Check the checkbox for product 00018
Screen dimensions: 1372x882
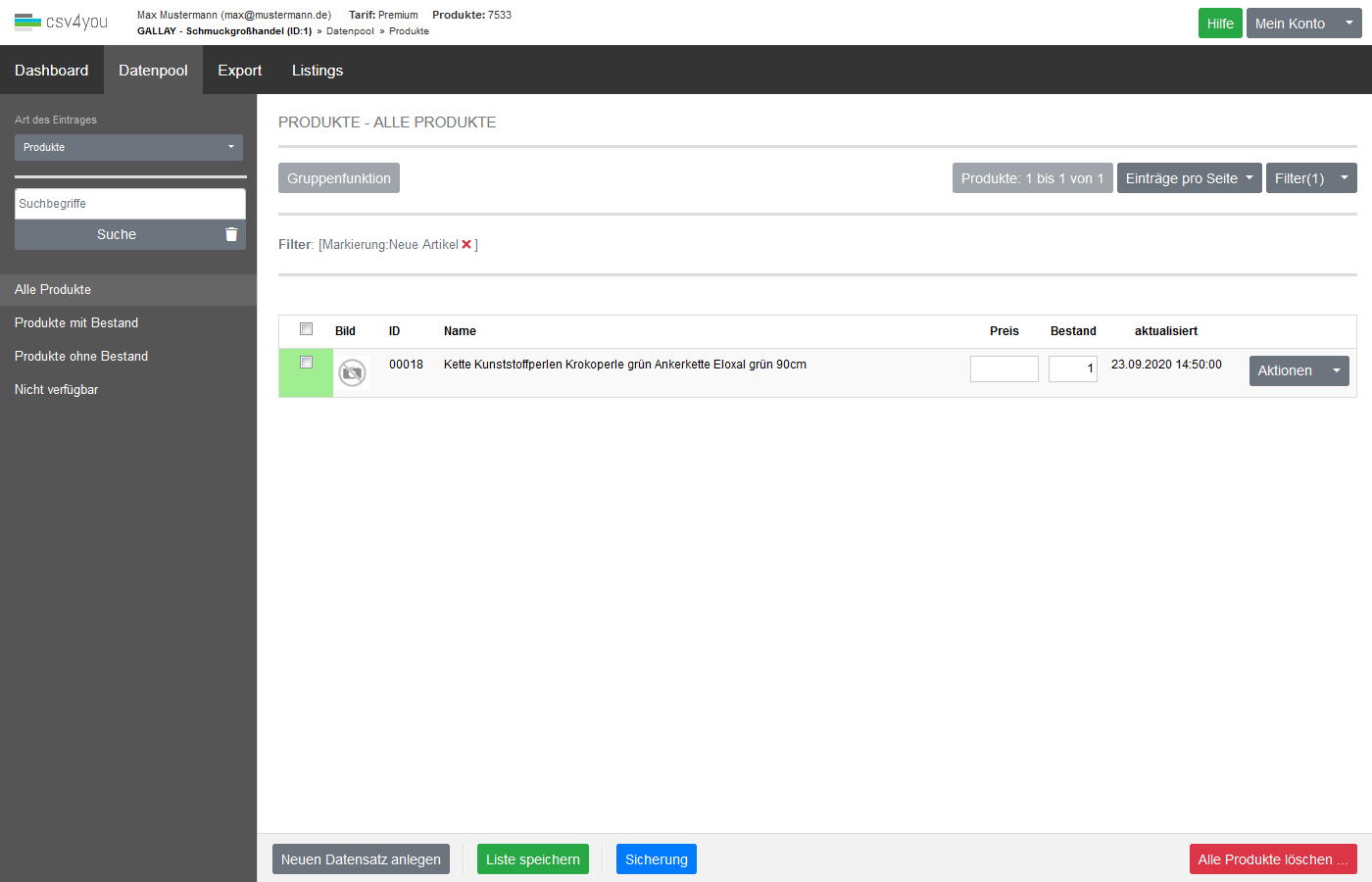[x=306, y=363]
